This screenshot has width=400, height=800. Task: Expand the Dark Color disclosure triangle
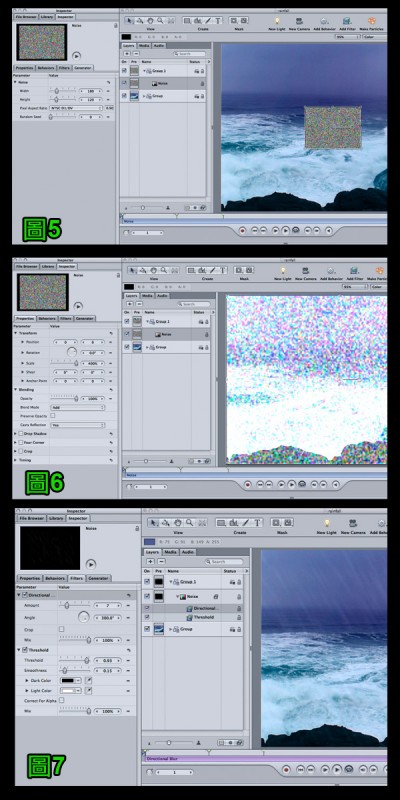pyautogui.click(x=28, y=680)
